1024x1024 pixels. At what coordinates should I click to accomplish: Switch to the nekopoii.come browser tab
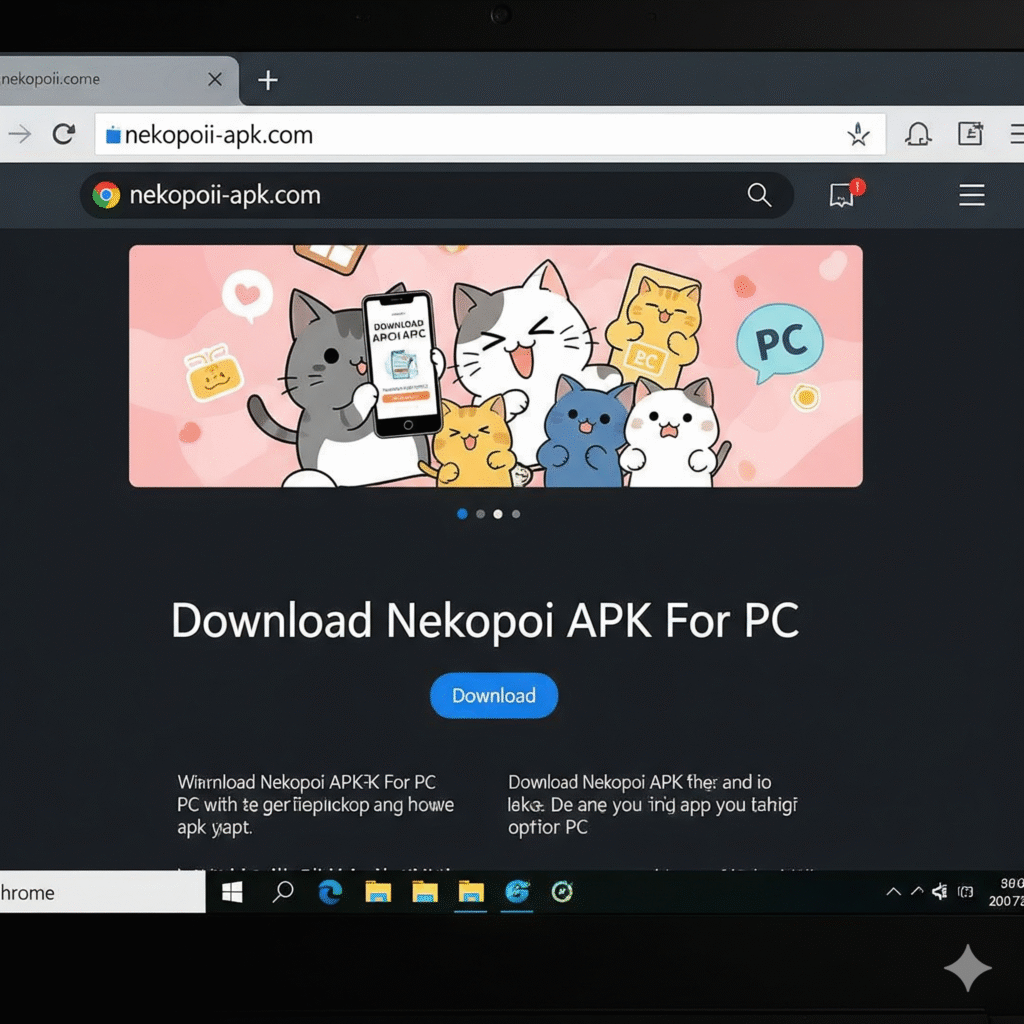coord(100,79)
